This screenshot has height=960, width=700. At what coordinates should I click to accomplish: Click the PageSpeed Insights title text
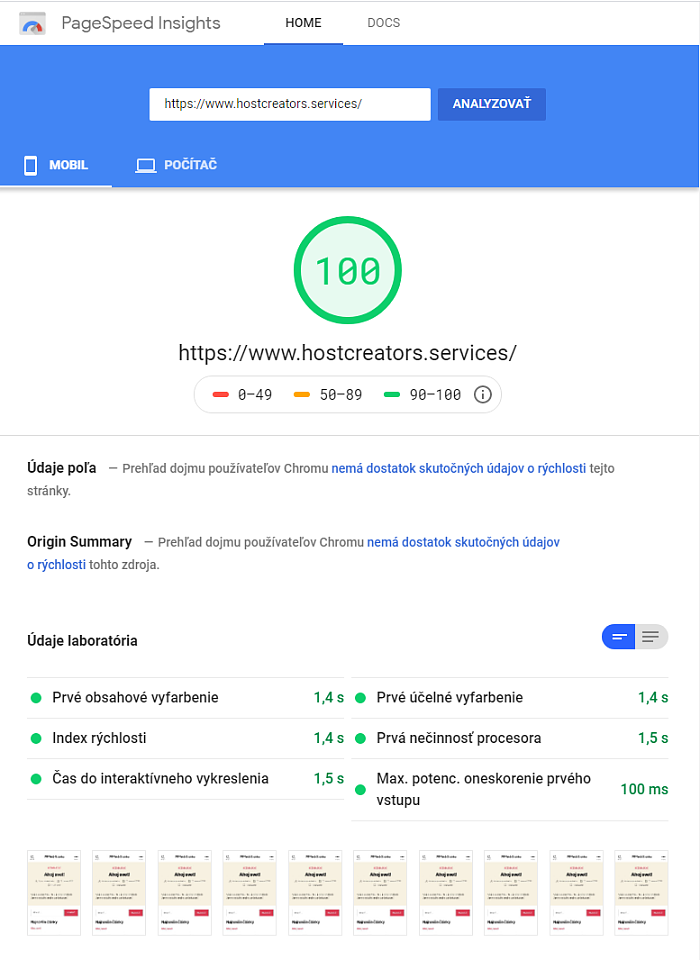[141, 23]
